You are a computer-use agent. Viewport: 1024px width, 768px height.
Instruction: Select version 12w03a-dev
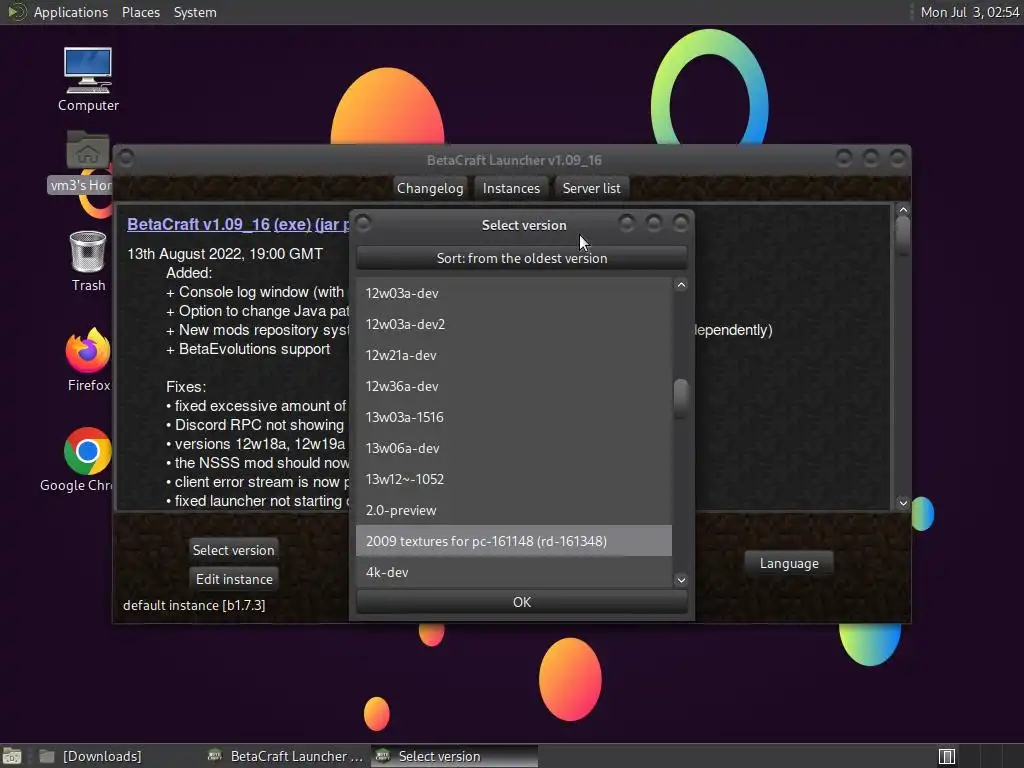click(513, 293)
